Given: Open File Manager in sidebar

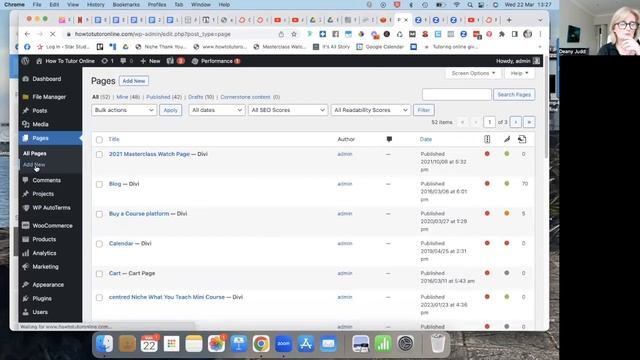Looking at the screenshot, I should pyautogui.click(x=49, y=97).
